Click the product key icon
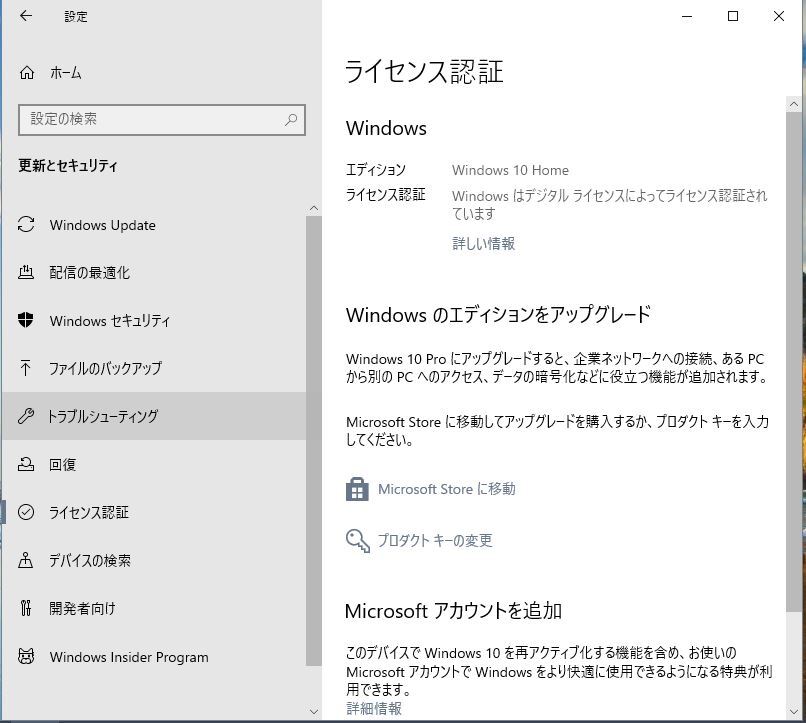 [x=358, y=541]
